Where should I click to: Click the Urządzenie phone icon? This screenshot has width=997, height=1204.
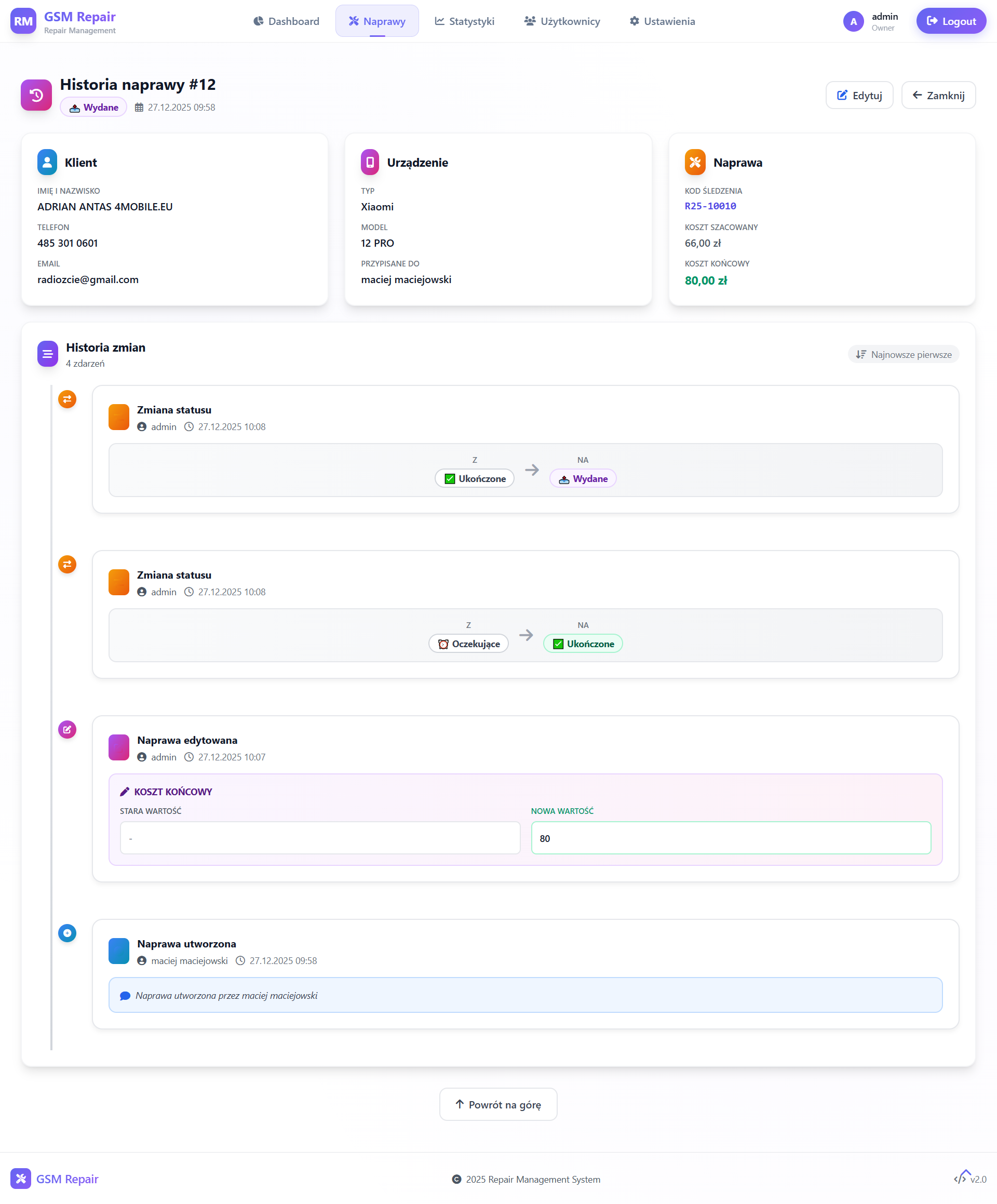pyautogui.click(x=370, y=162)
